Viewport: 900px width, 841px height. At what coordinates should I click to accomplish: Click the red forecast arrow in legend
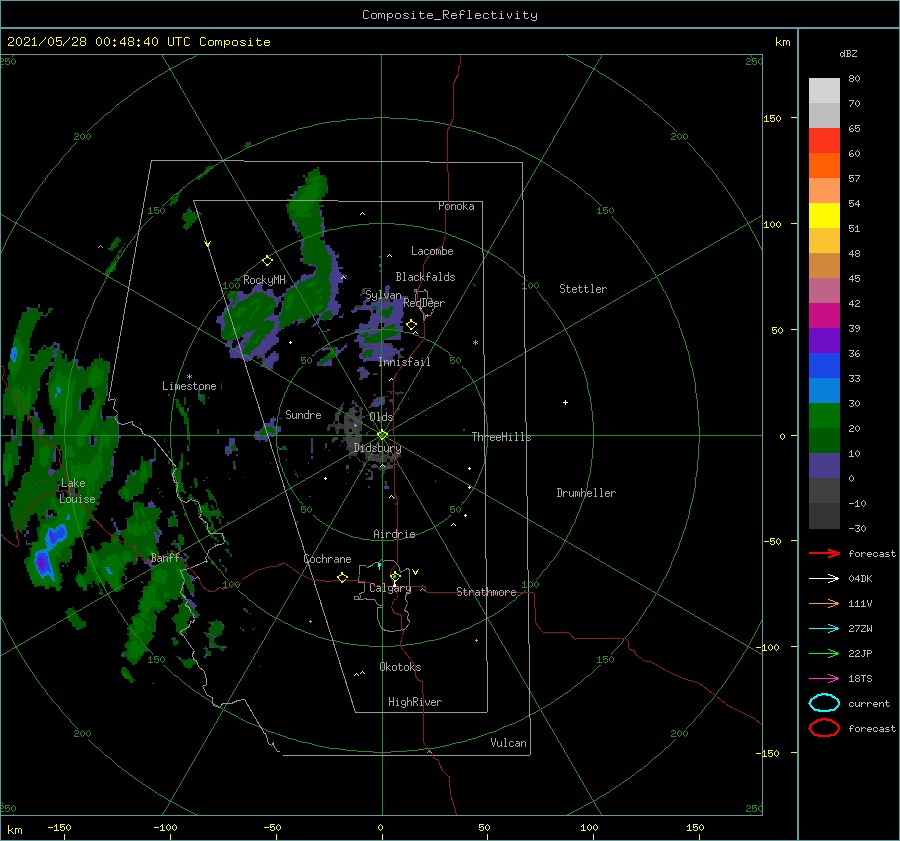click(x=824, y=553)
